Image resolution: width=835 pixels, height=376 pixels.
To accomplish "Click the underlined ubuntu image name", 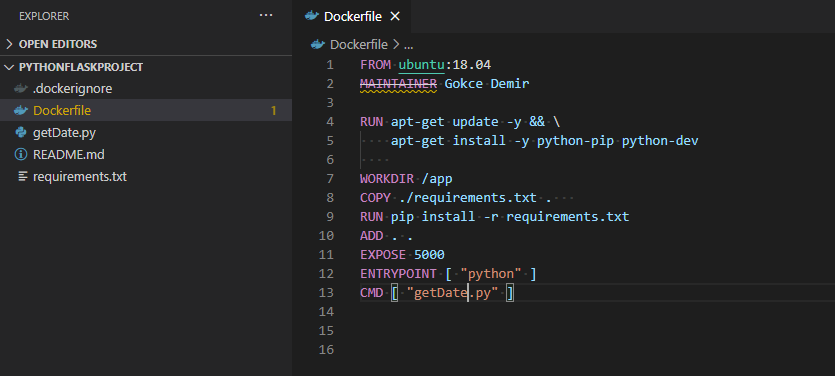I will 422,65.
